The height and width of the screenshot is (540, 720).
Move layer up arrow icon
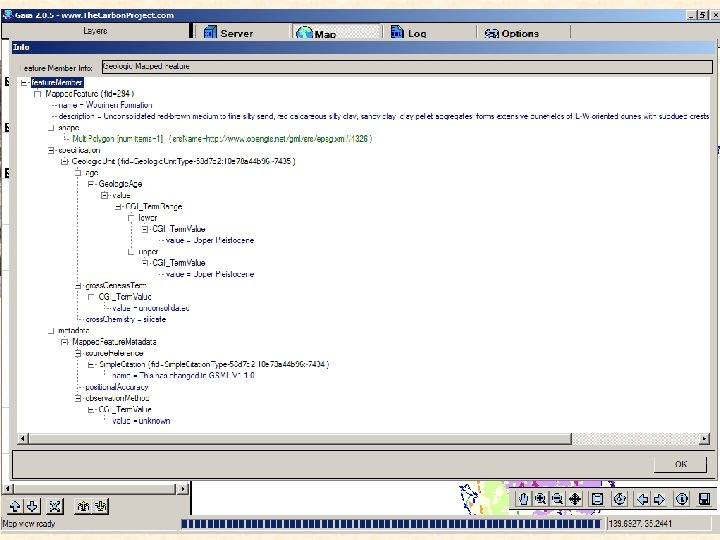coord(15,506)
